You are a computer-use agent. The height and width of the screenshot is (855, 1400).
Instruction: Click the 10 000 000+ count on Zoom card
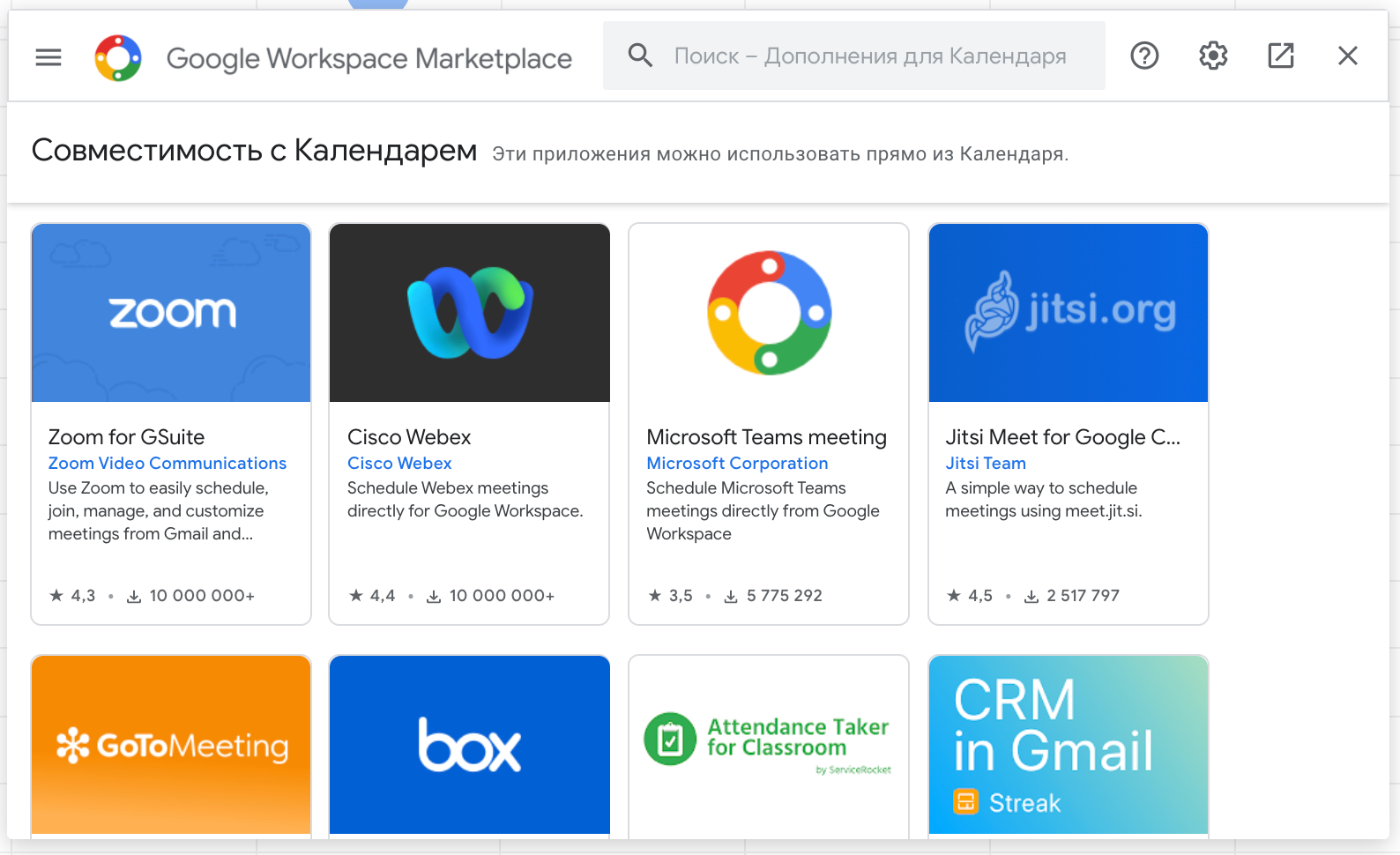[202, 596]
